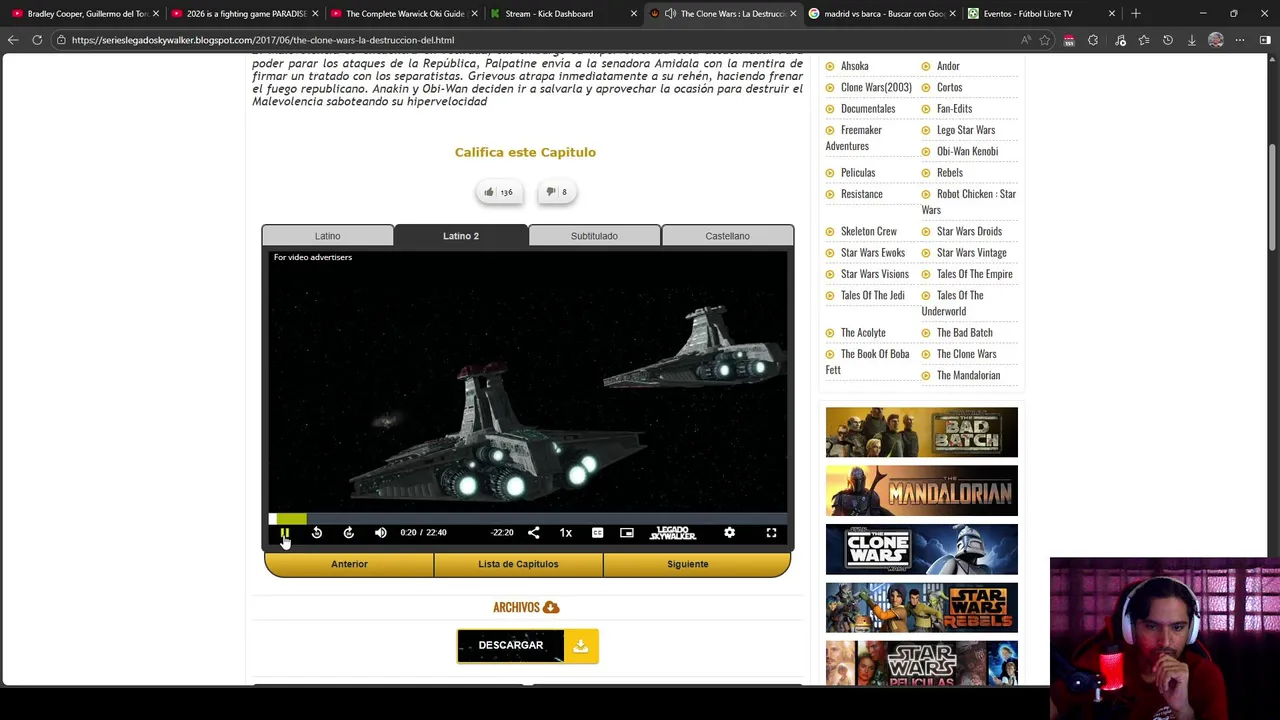Image resolution: width=1280 pixels, height=720 pixels.
Task: Open the favorites list icon
Action: point(1144,40)
